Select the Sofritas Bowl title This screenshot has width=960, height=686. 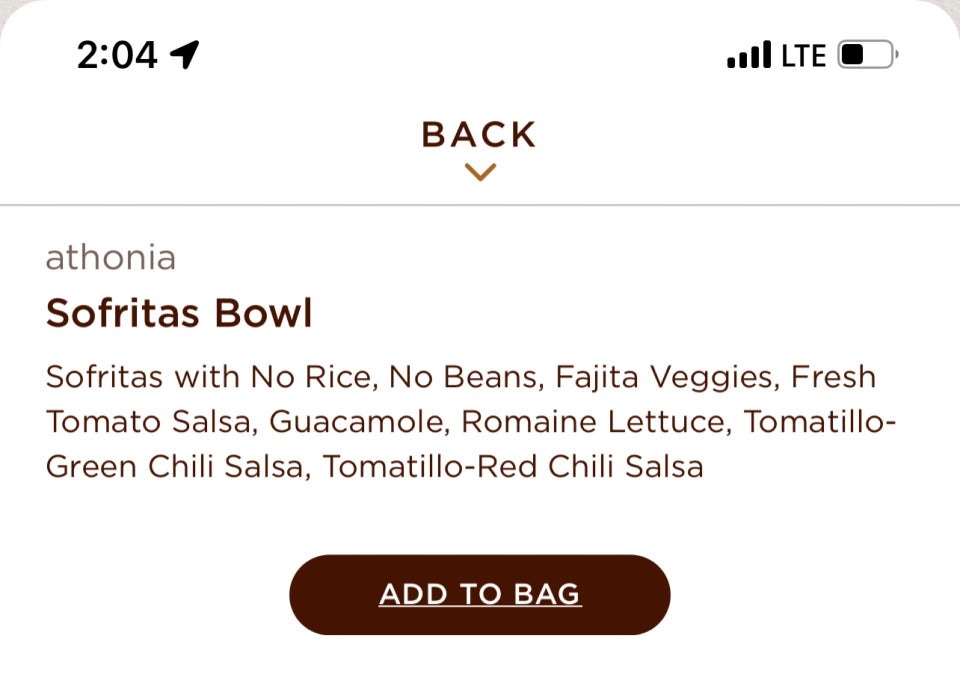point(179,314)
